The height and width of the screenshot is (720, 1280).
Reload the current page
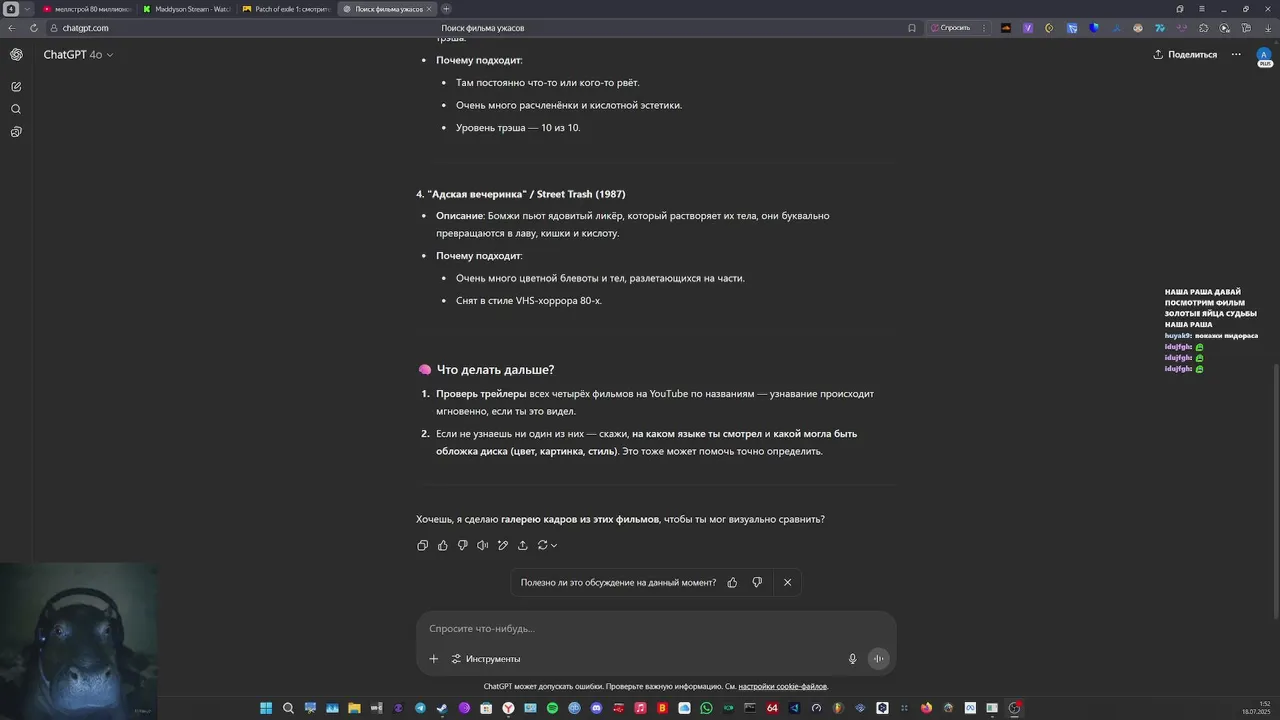coord(34,28)
